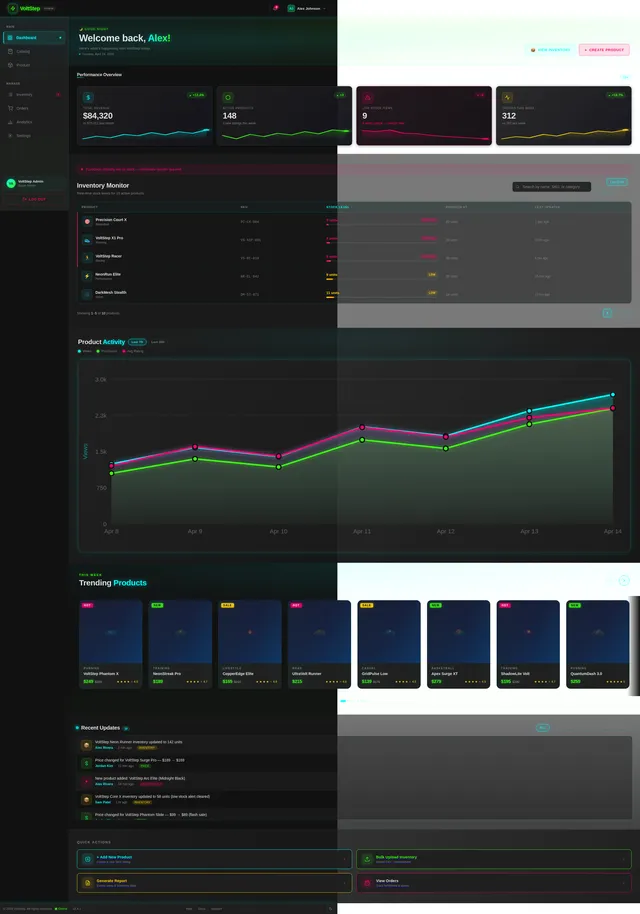The width and height of the screenshot is (640, 914).
Task: Click the All filter in Recent Updates
Action: point(543,727)
